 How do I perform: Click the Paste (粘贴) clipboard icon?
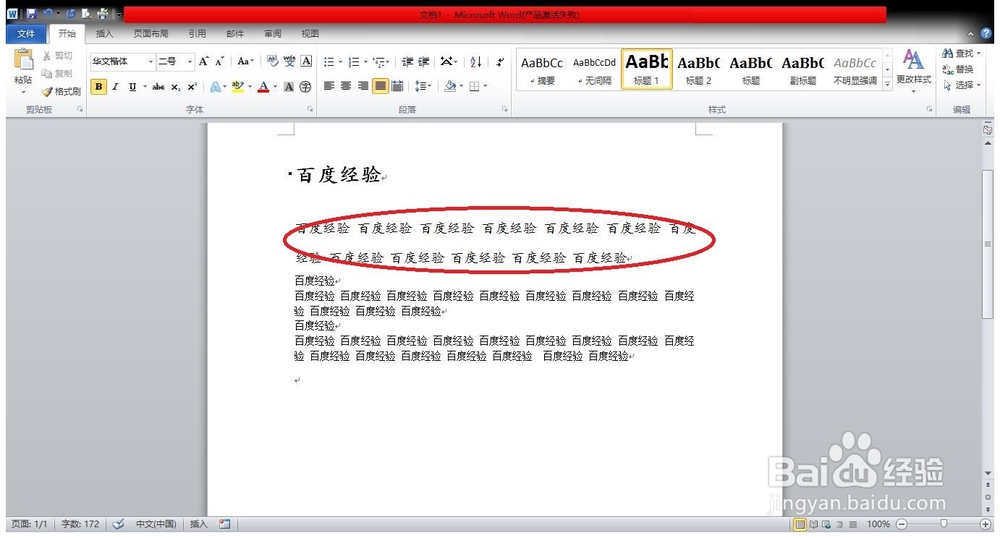[x=23, y=61]
